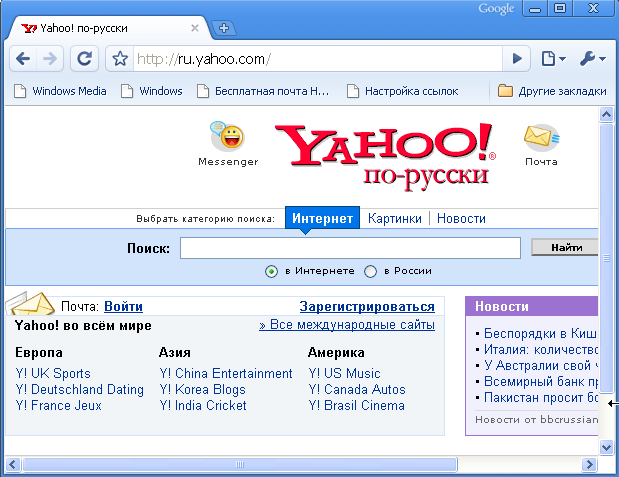The height and width of the screenshot is (477, 619).
Task: Open Y! UK Sports link
Action: (x=53, y=373)
